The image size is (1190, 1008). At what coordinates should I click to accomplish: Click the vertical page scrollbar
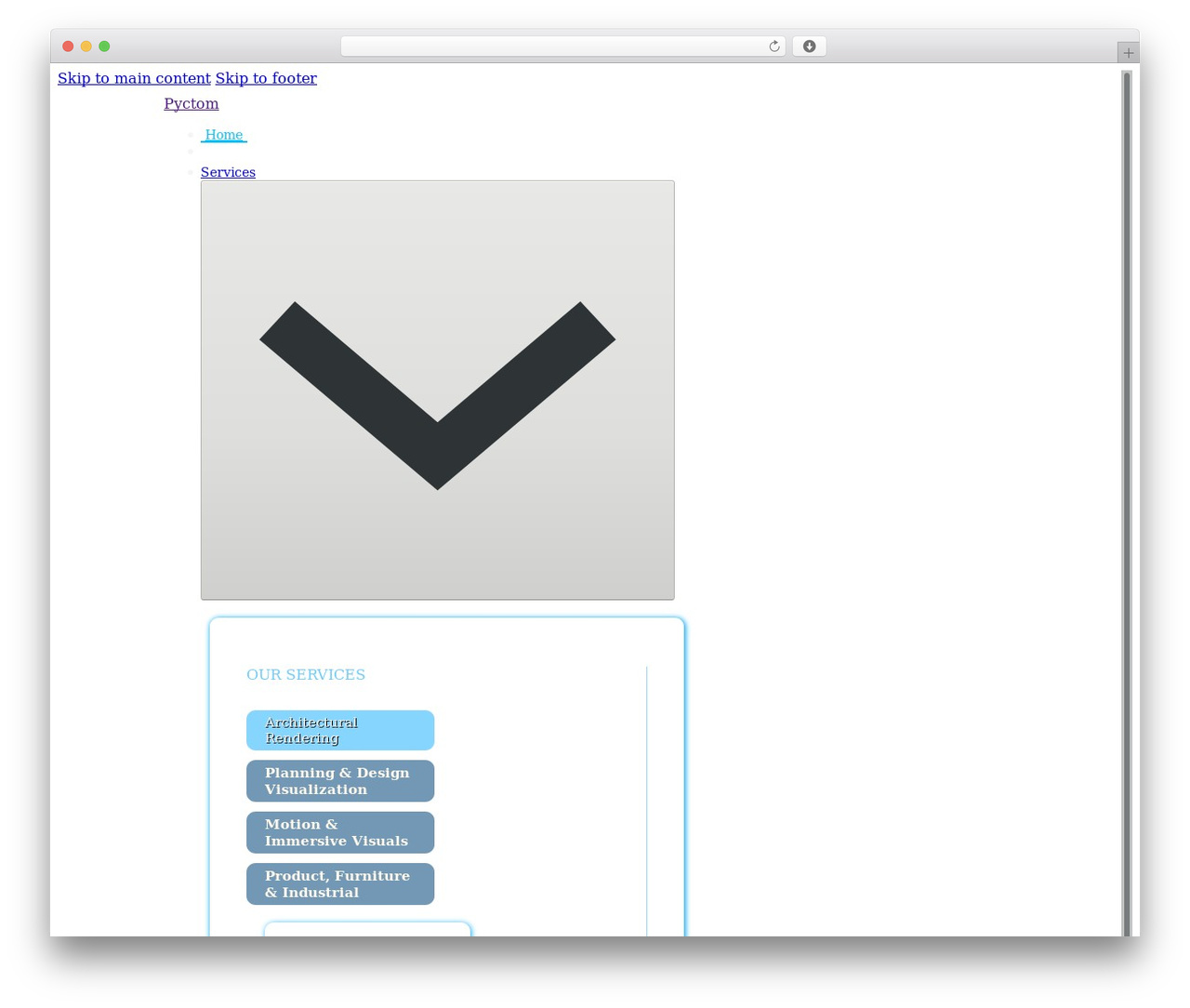click(x=1127, y=502)
